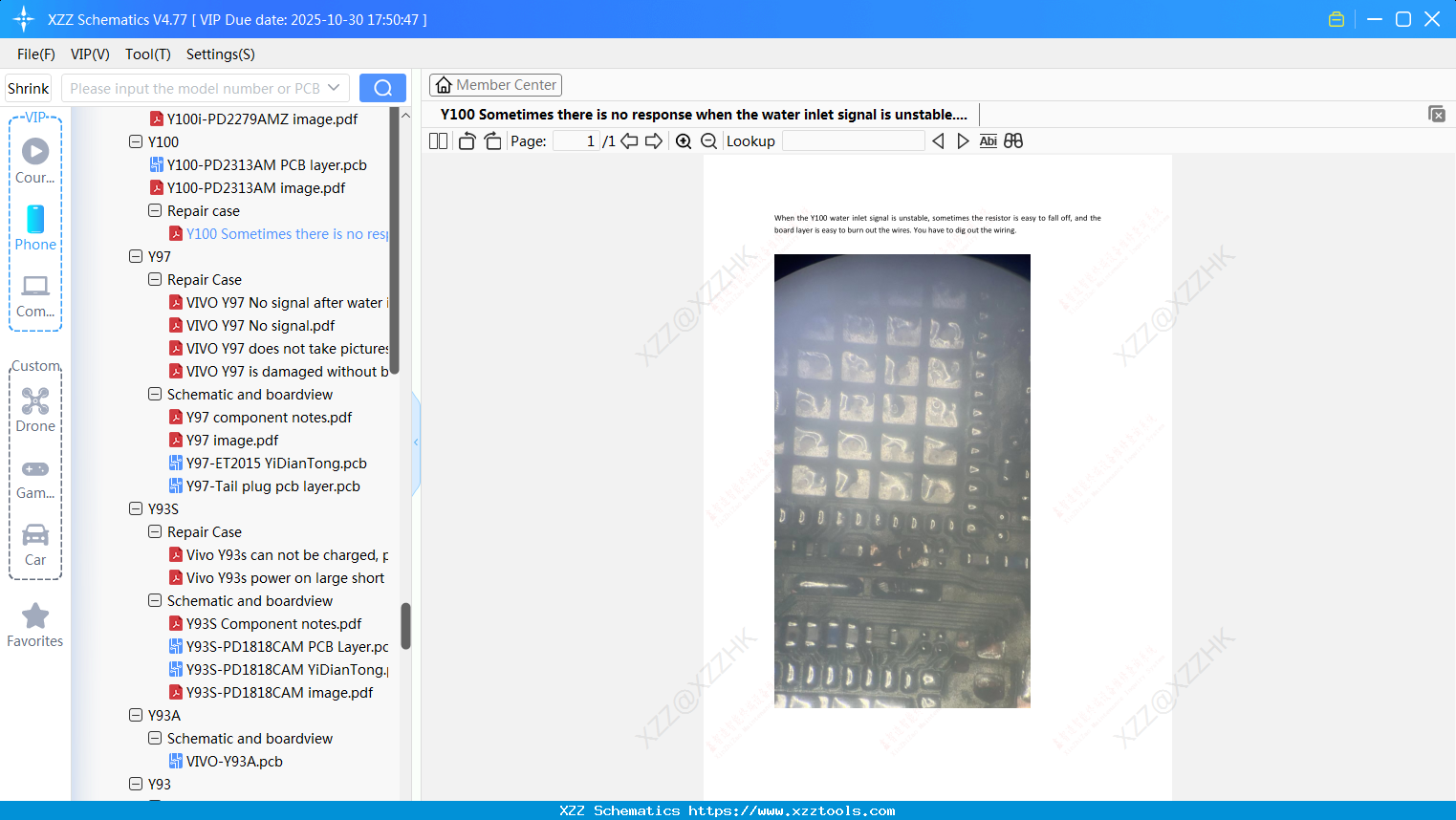Viewport: 1456px width, 820px height.
Task: Enable two-page view mode
Action: 437,140
